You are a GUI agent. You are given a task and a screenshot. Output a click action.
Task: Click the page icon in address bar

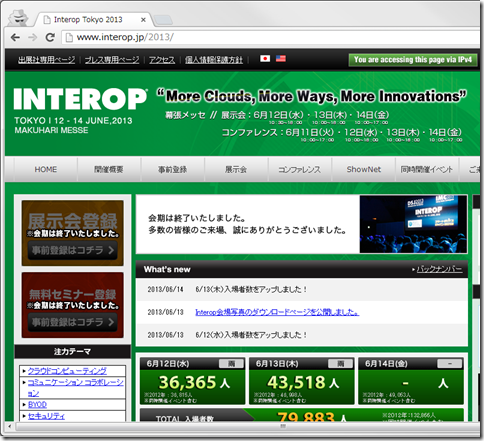tap(69, 37)
